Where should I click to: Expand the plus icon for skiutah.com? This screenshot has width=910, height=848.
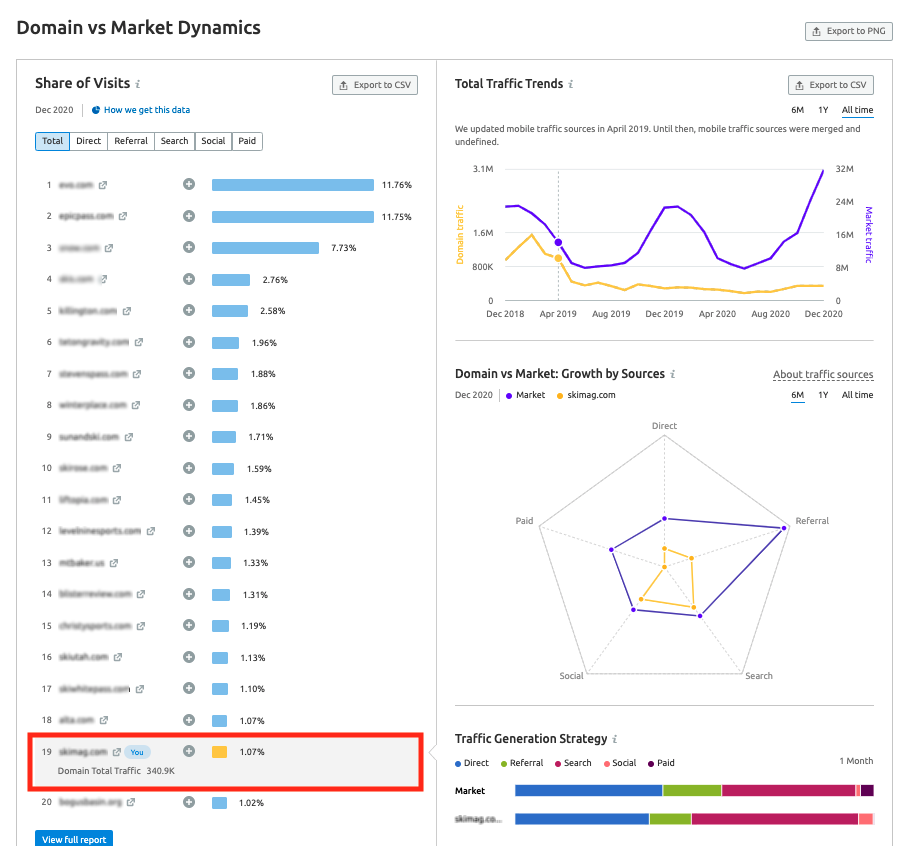tap(188, 657)
